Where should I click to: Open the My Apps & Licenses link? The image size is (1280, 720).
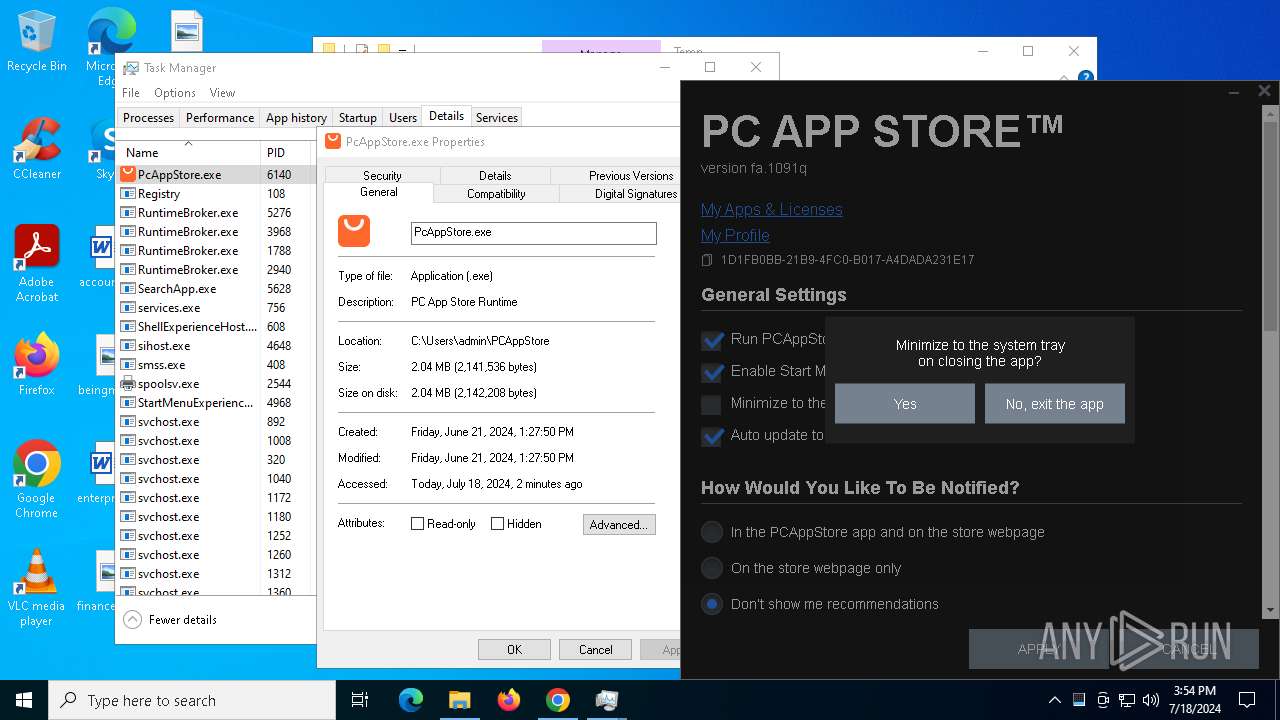pos(771,209)
